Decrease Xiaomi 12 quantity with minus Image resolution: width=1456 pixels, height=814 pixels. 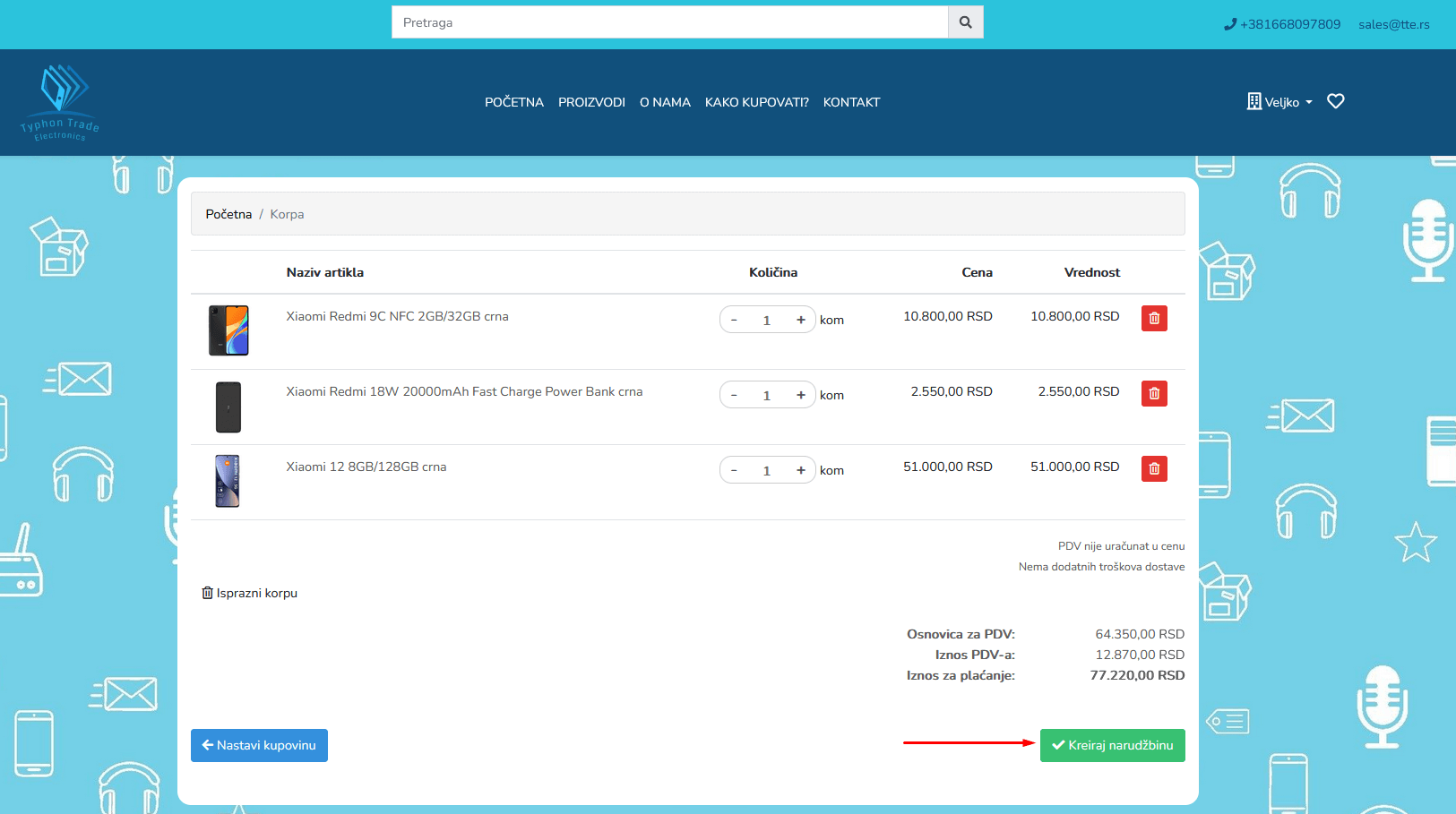(734, 470)
